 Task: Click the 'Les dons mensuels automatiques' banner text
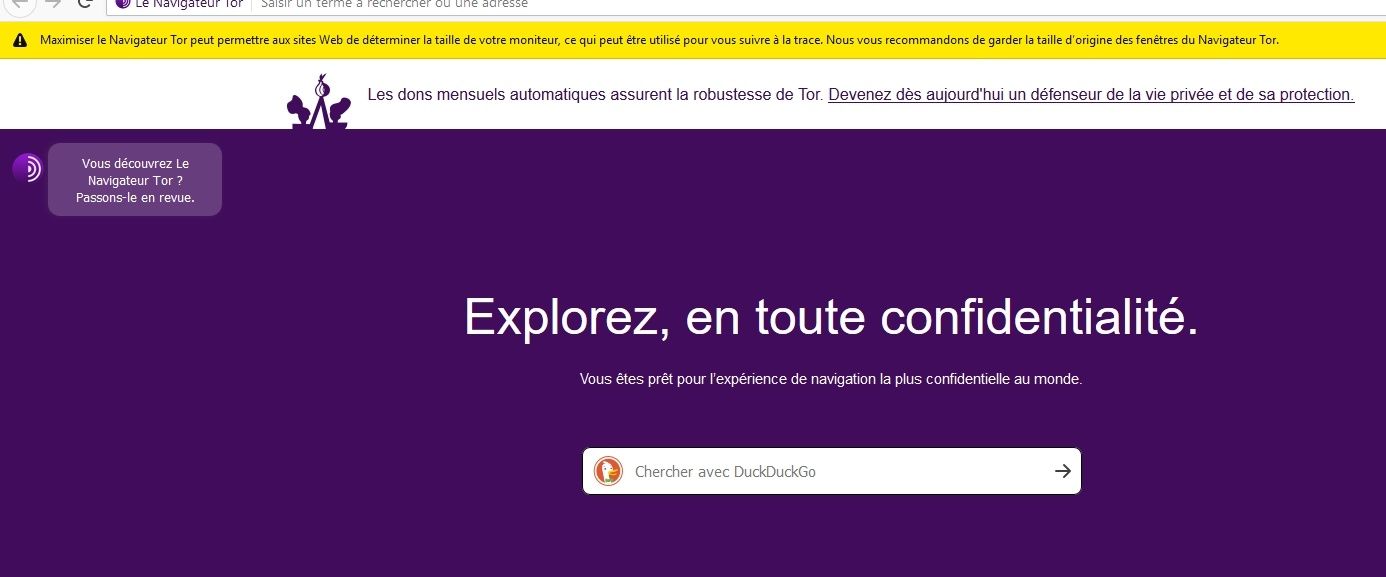coord(596,95)
